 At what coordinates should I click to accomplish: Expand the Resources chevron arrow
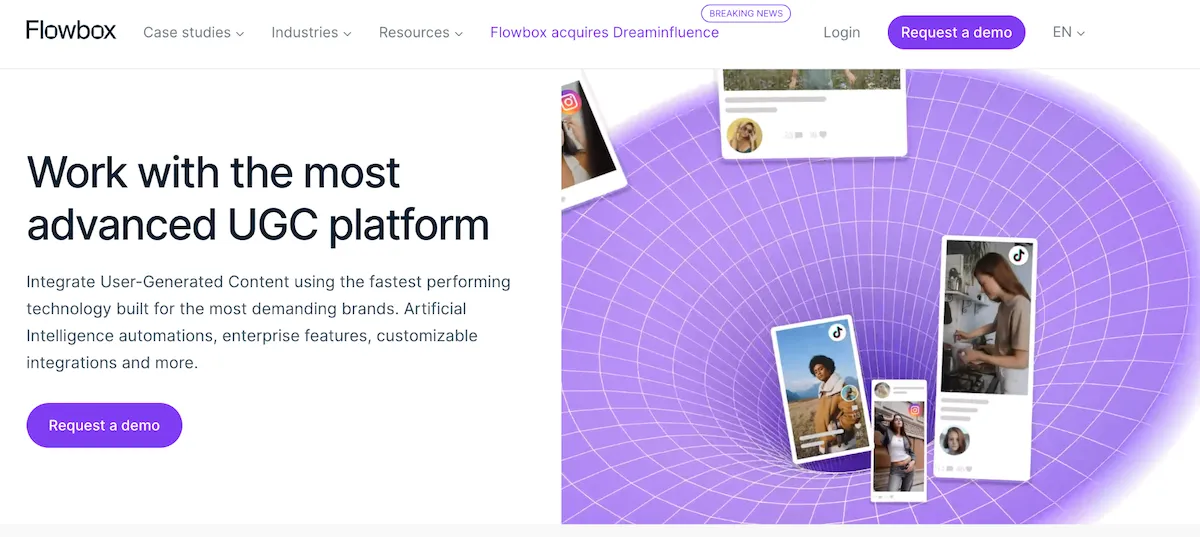458,33
